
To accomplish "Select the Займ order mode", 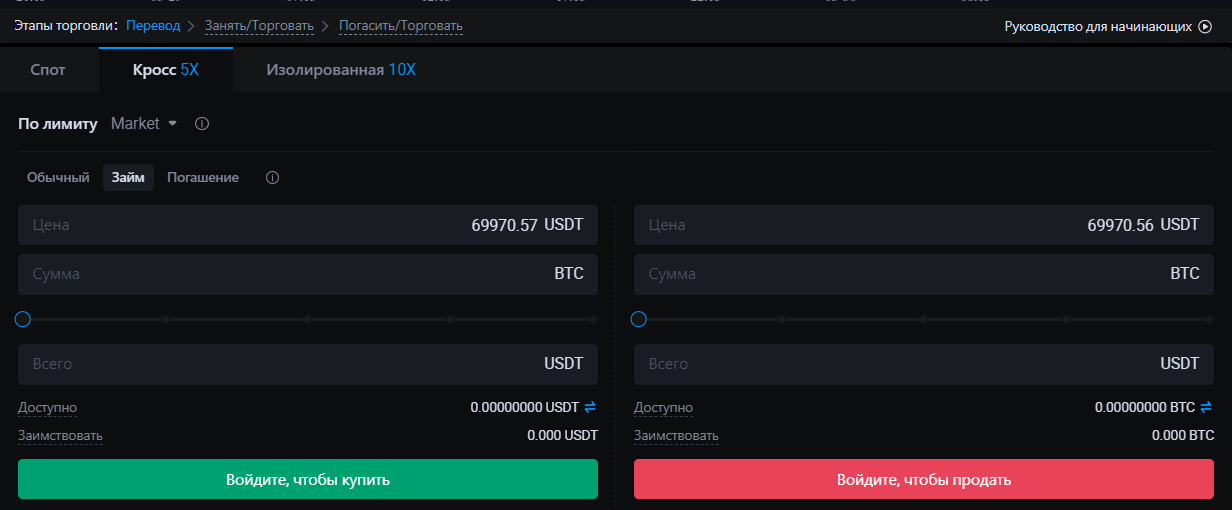I will click(x=128, y=178).
